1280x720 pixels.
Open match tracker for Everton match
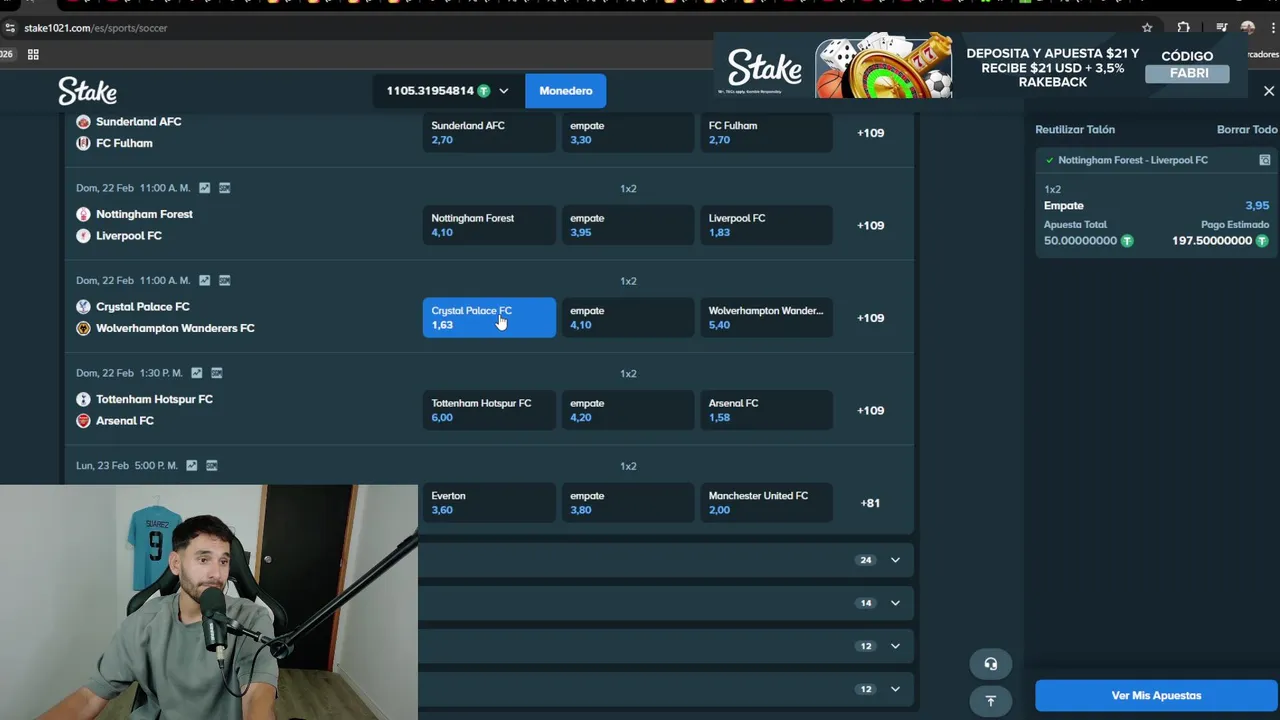click(x=212, y=466)
